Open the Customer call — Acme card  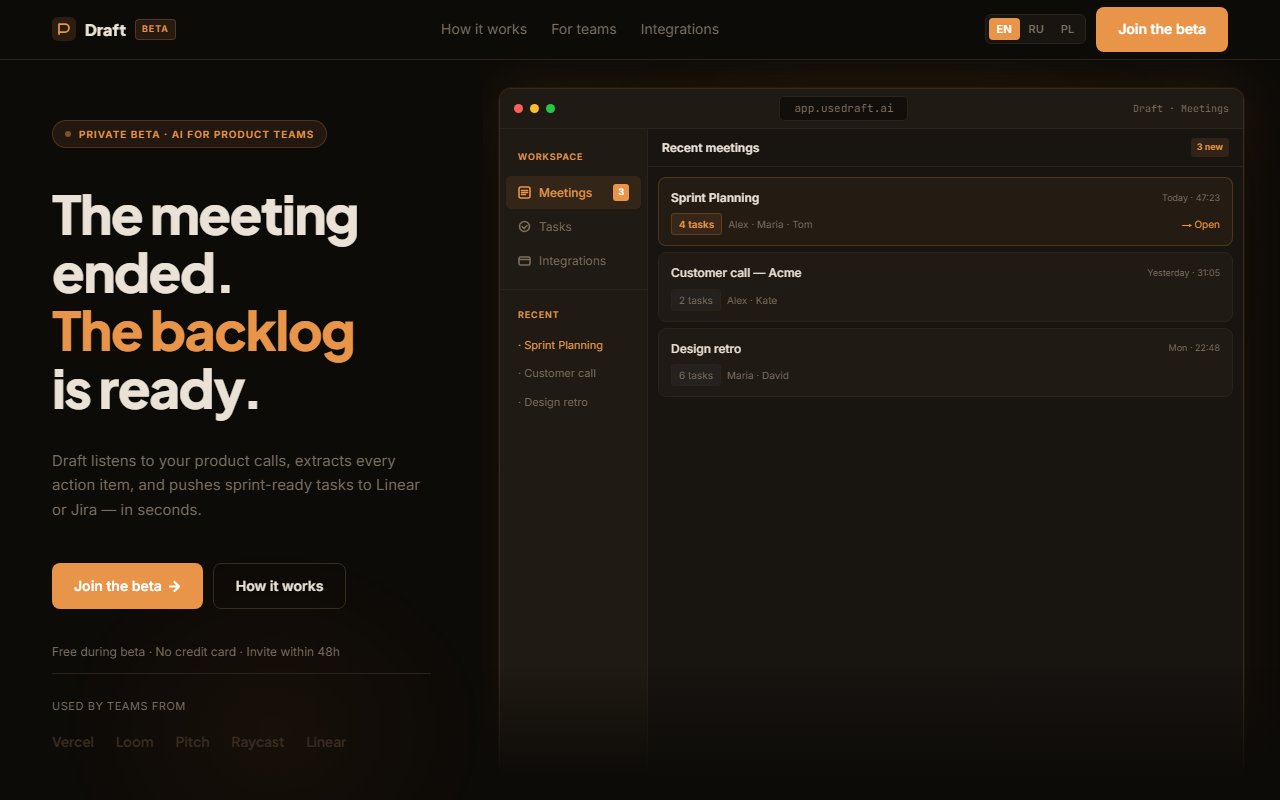click(945, 287)
